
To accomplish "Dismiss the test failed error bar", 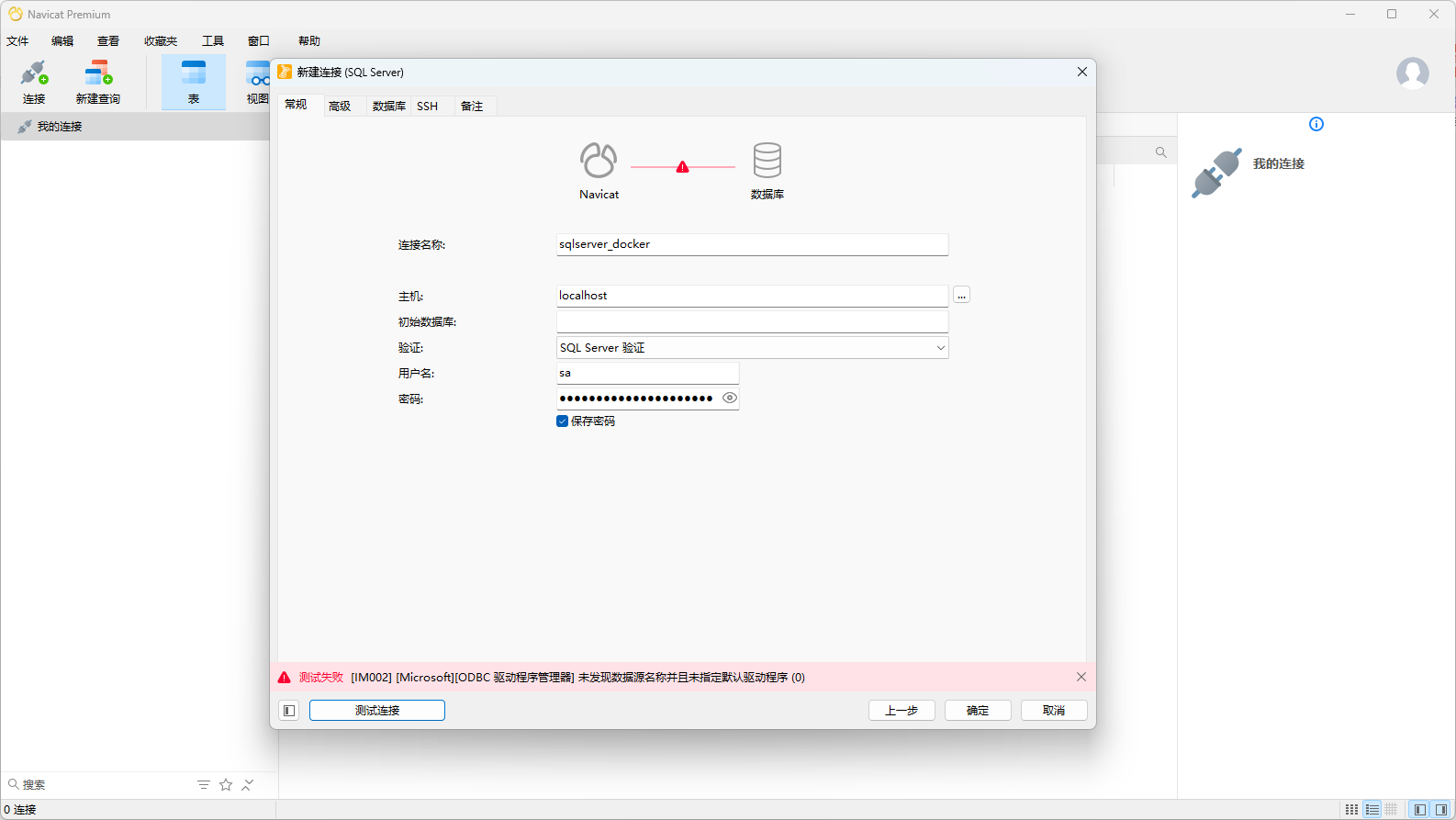I will click(x=1081, y=677).
